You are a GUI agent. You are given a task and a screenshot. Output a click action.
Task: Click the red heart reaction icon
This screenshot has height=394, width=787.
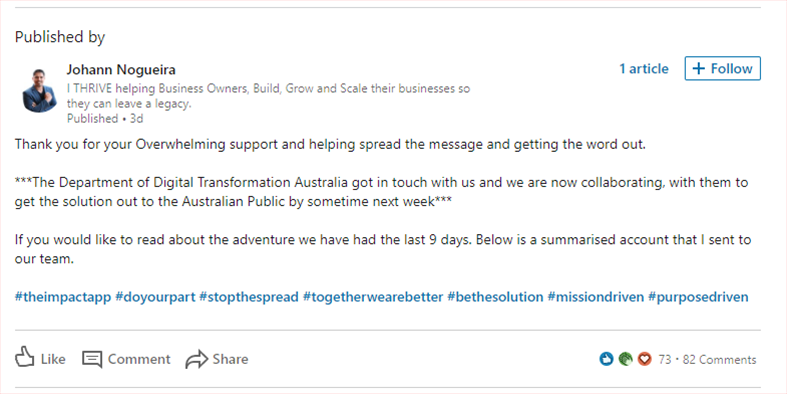(644, 359)
